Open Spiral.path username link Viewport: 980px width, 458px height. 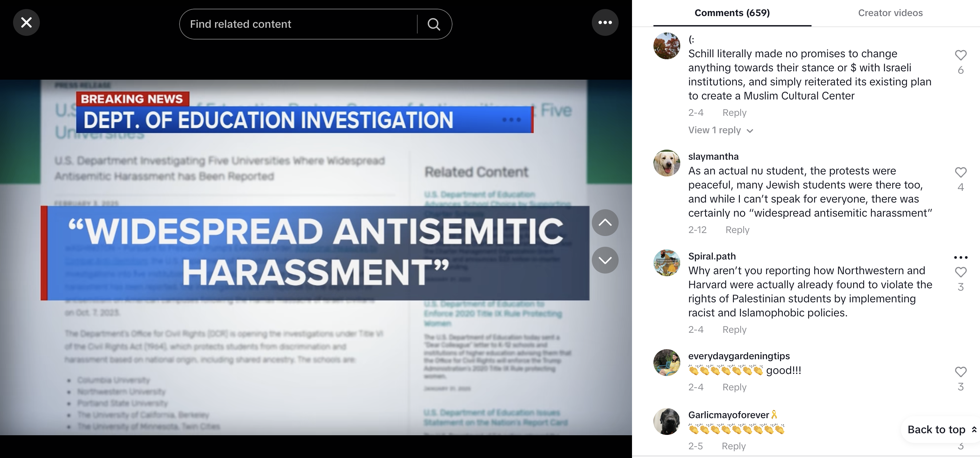pyautogui.click(x=712, y=256)
